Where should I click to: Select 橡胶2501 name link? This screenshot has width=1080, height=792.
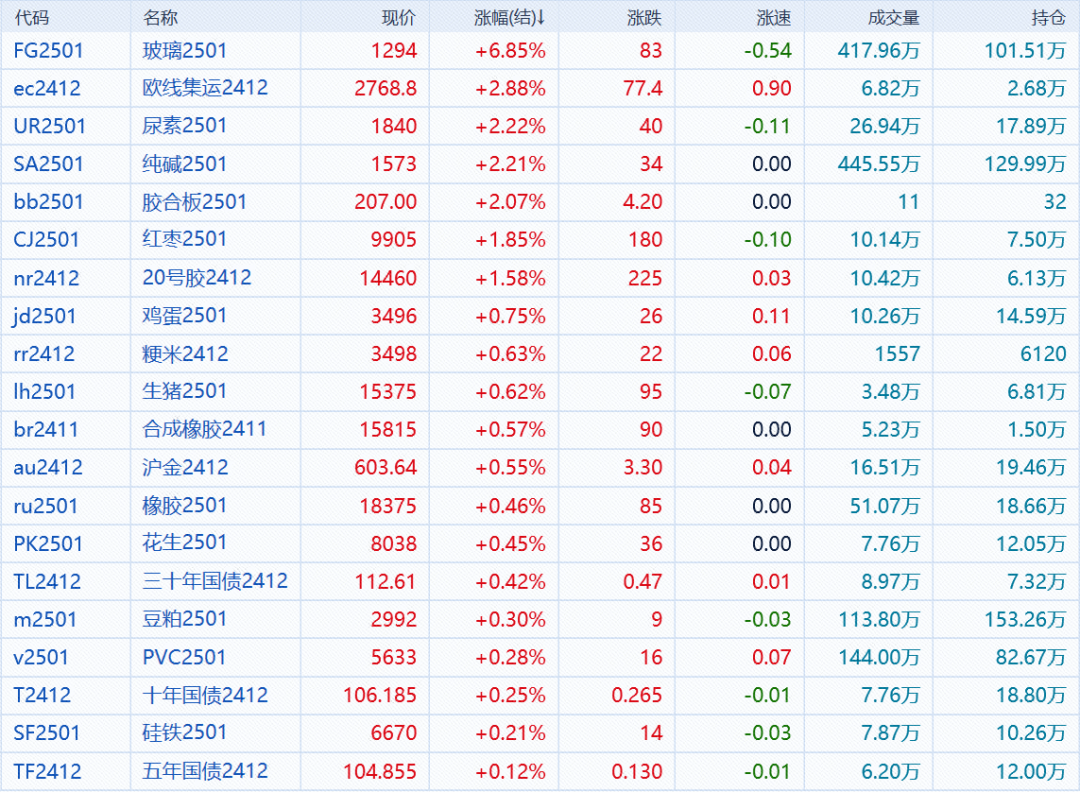pyautogui.click(x=185, y=506)
